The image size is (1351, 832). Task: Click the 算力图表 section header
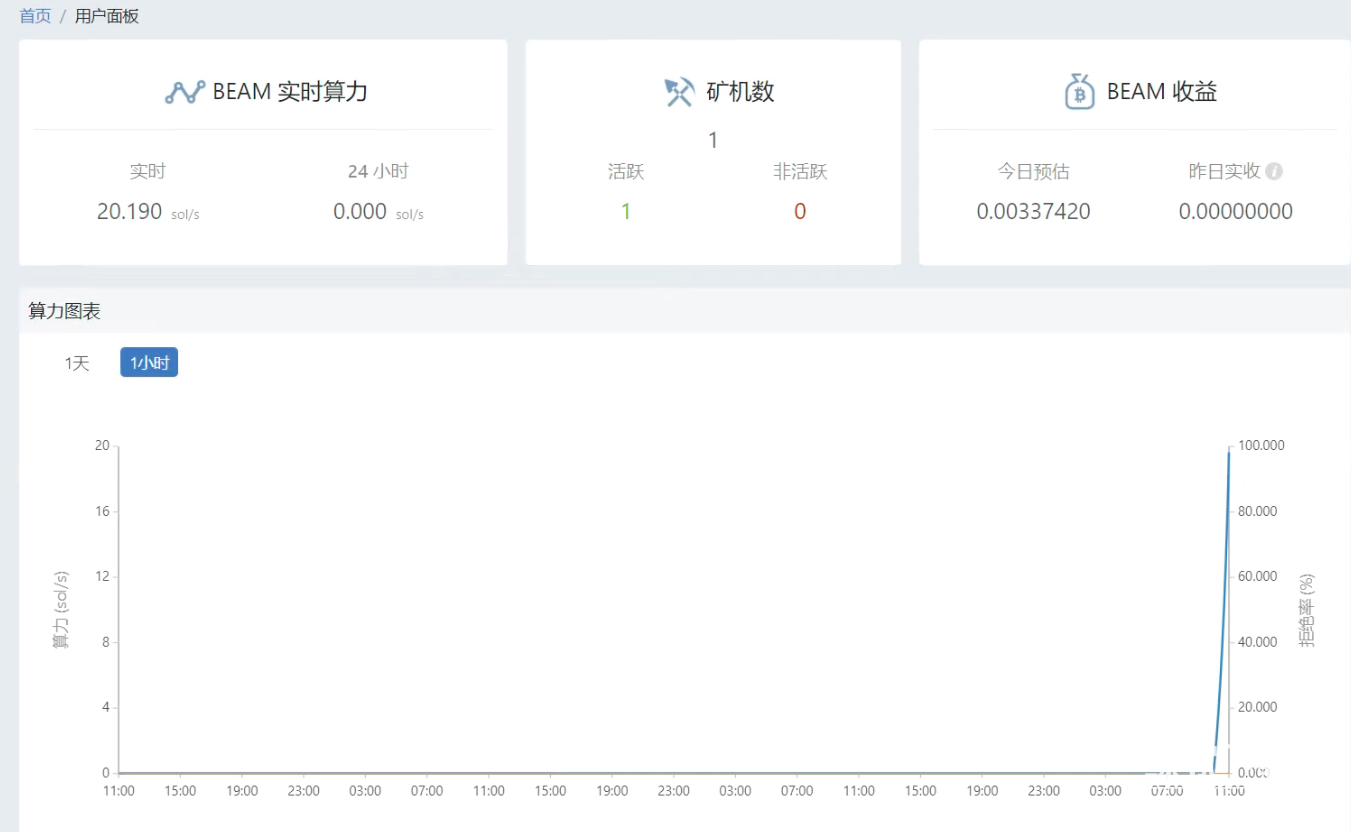click(x=65, y=311)
